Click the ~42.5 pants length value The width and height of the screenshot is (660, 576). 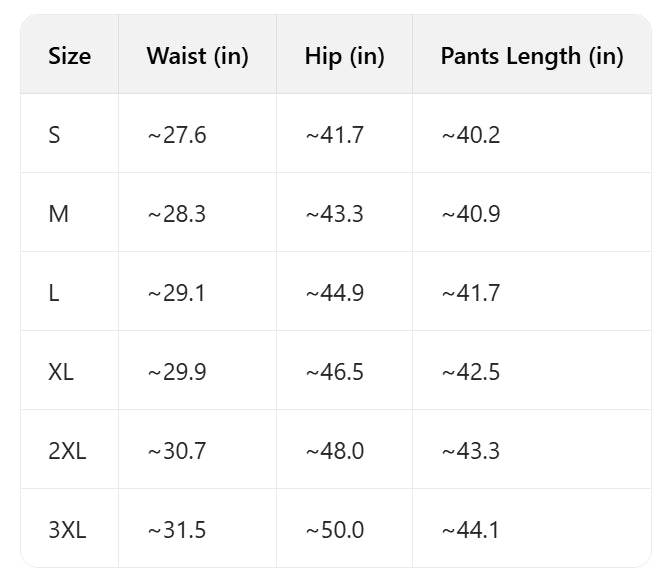(470, 372)
